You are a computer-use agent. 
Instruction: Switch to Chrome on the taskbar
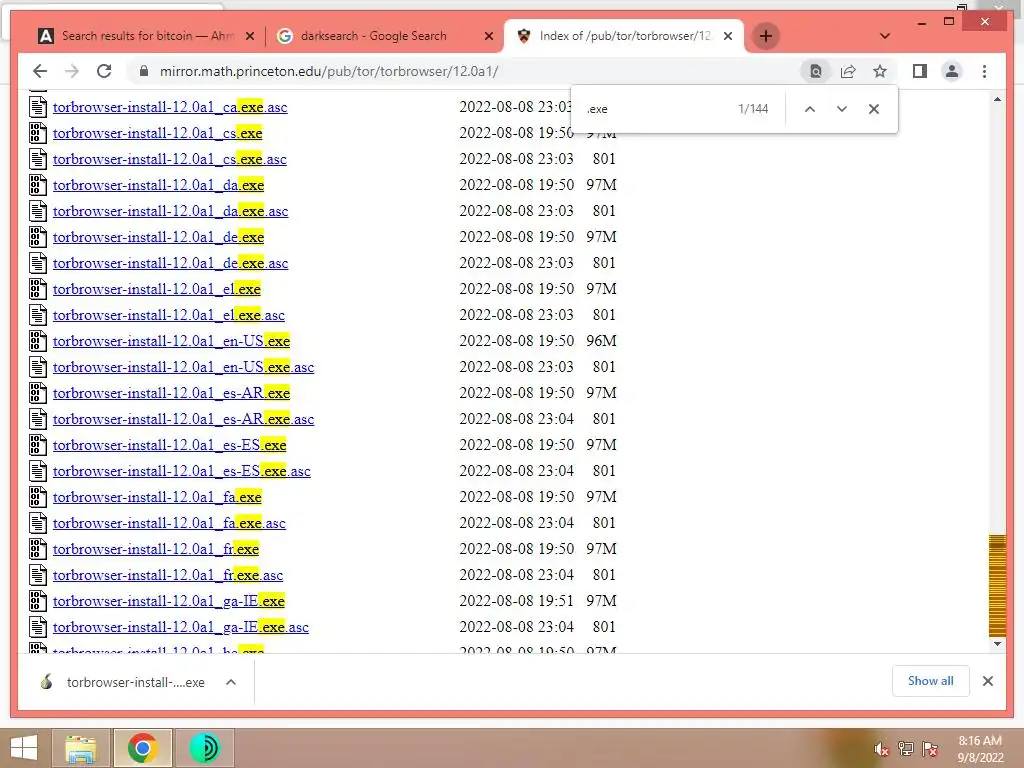point(142,748)
